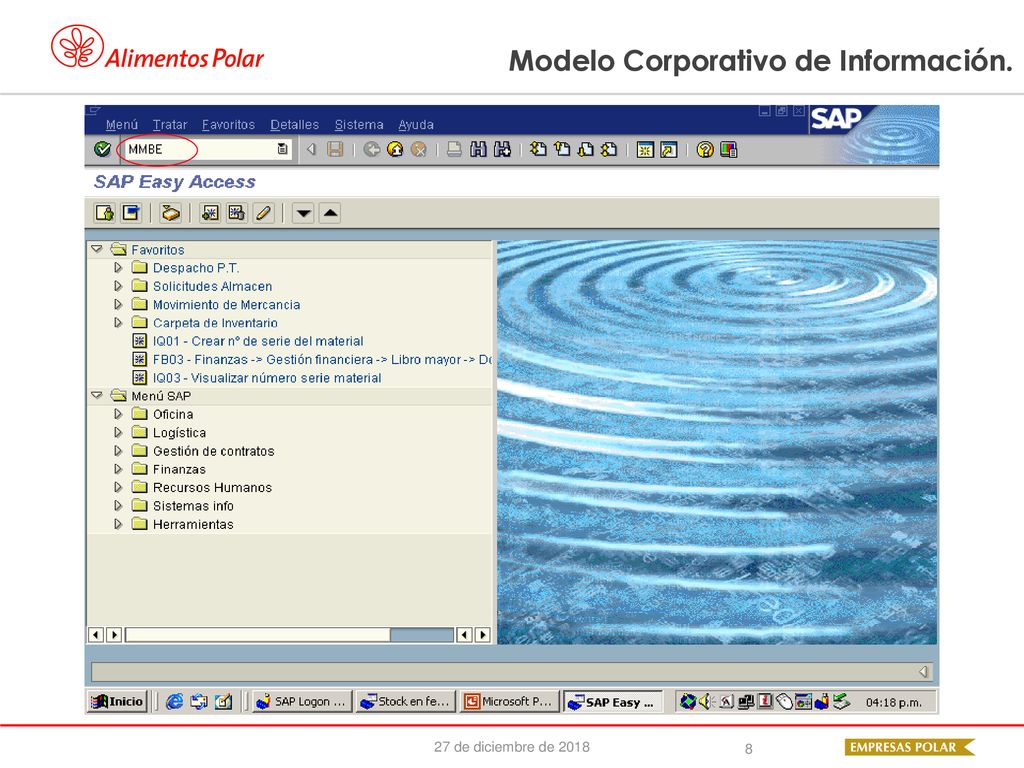This screenshot has width=1024, height=768.
Task: Expand the Finanzas folder
Action: pos(118,468)
